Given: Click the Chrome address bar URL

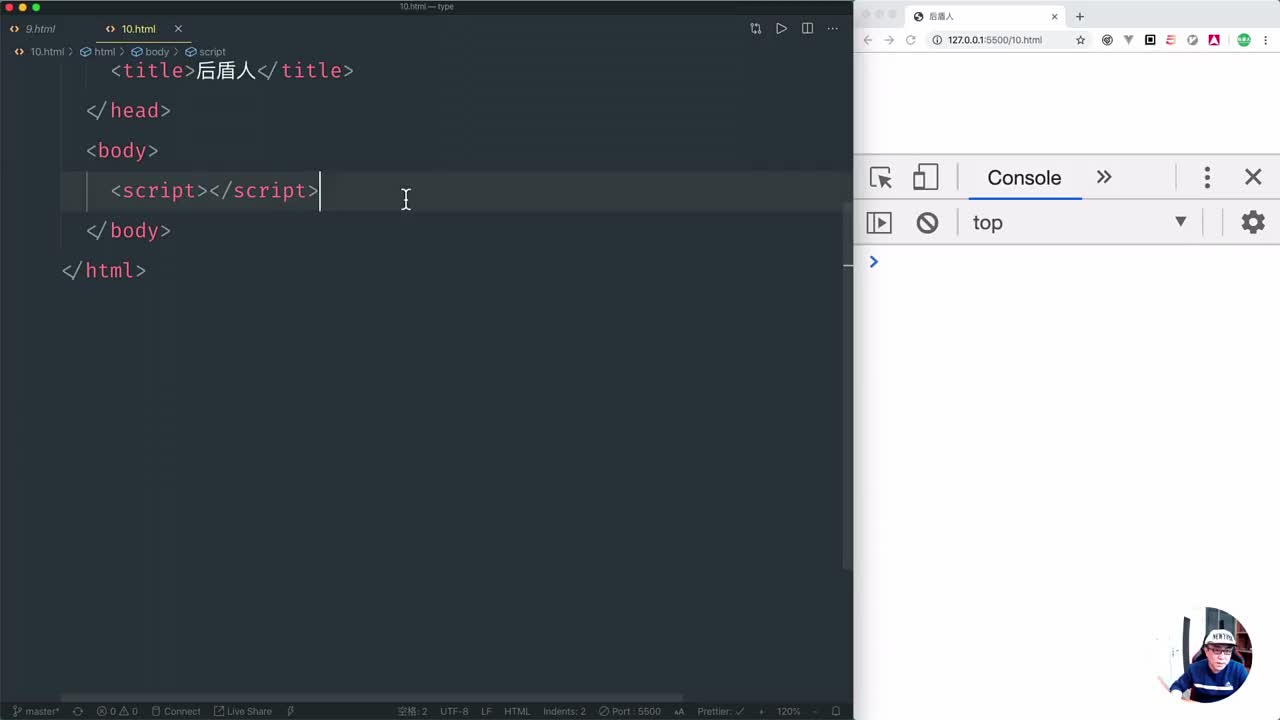Looking at the screenshot, I should coord(995,40).
